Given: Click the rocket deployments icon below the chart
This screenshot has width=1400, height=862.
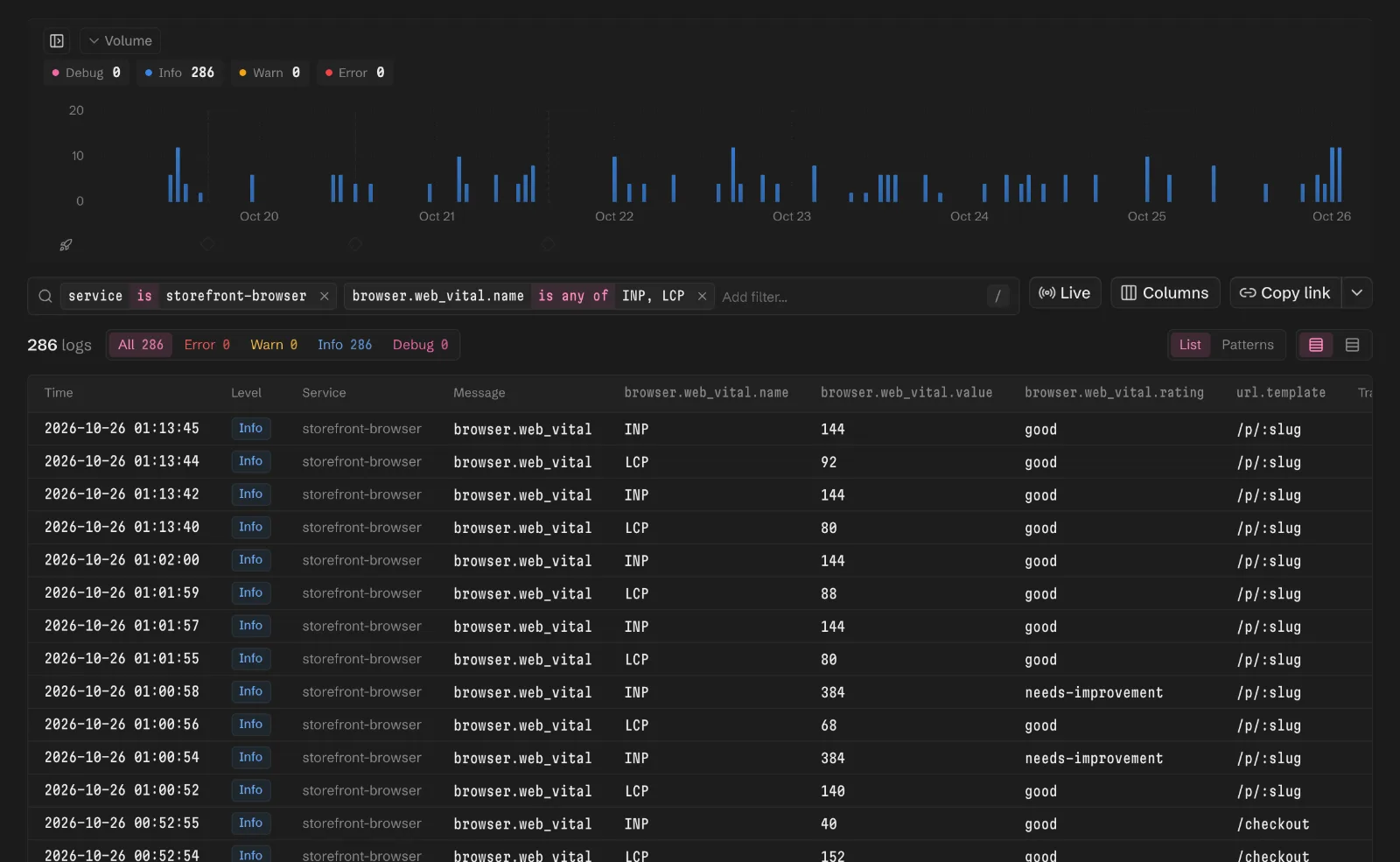Looking at the screenshot, I should click(x=66, y=245).
